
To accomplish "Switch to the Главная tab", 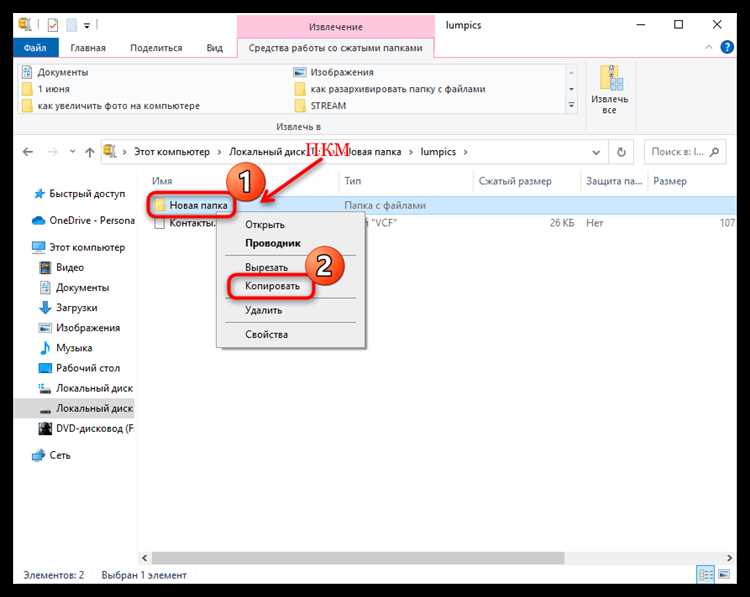I will coord(88,47).
